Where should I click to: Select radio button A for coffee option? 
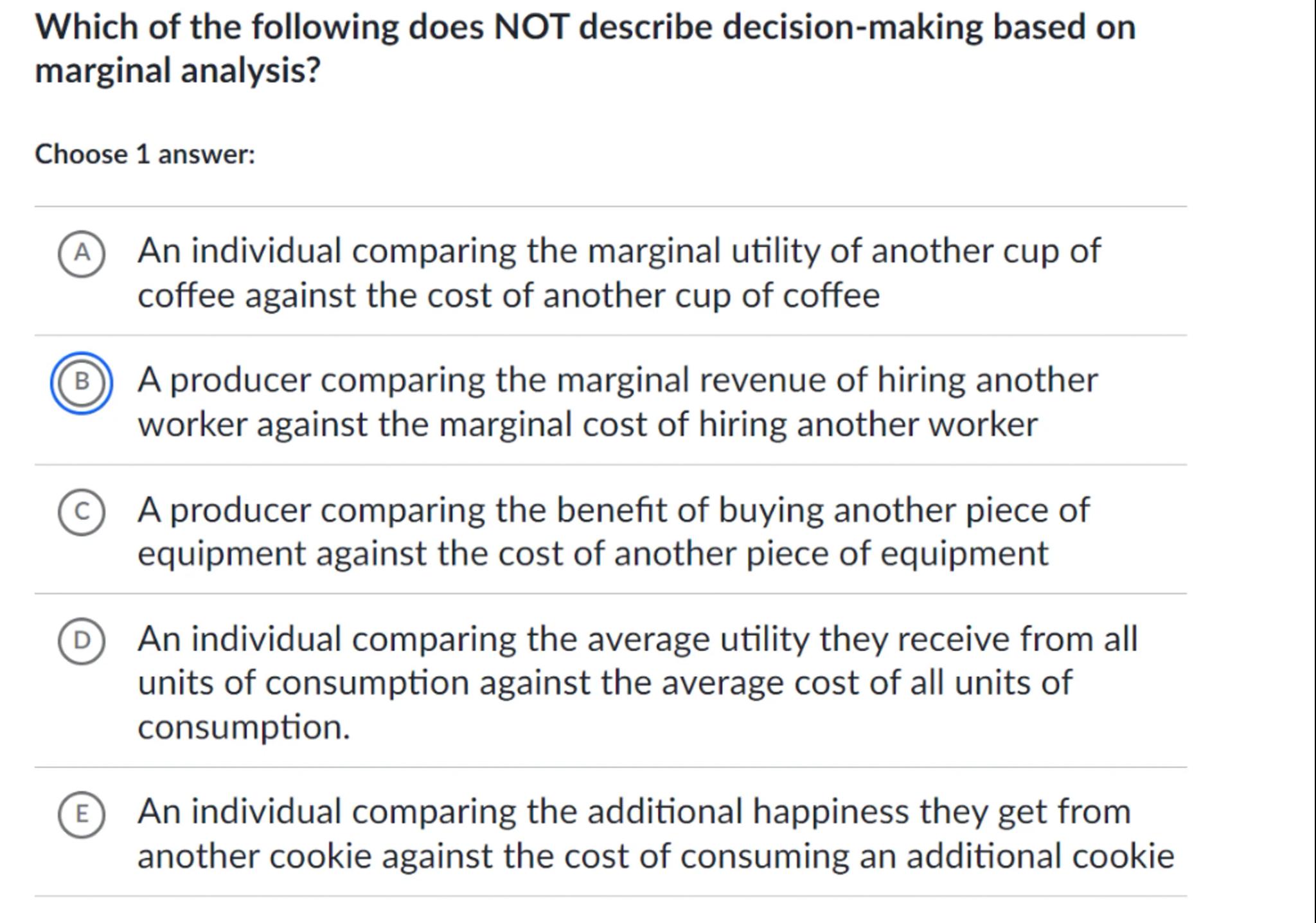82,254
